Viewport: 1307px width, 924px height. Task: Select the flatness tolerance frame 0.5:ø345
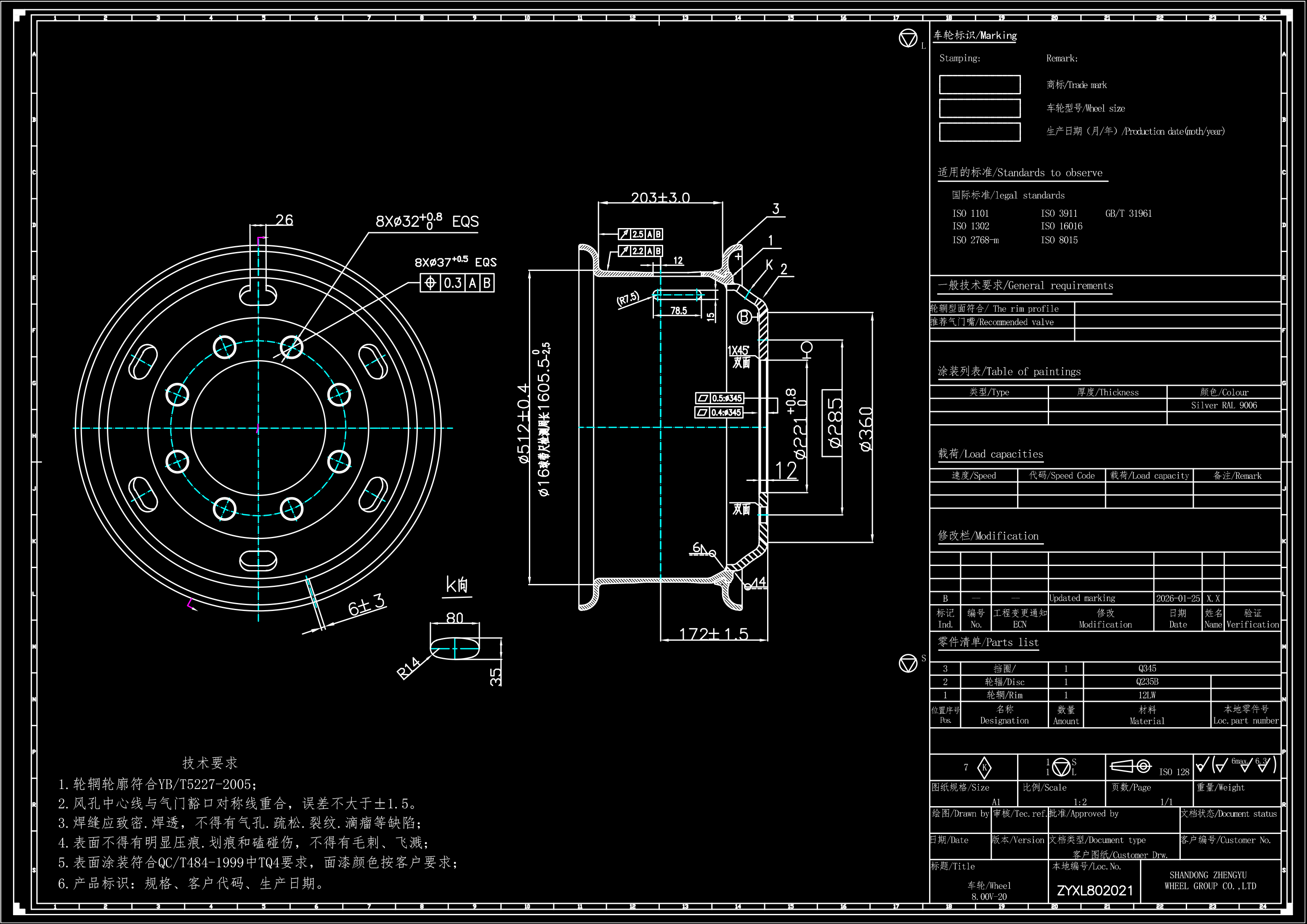(720, 398)
